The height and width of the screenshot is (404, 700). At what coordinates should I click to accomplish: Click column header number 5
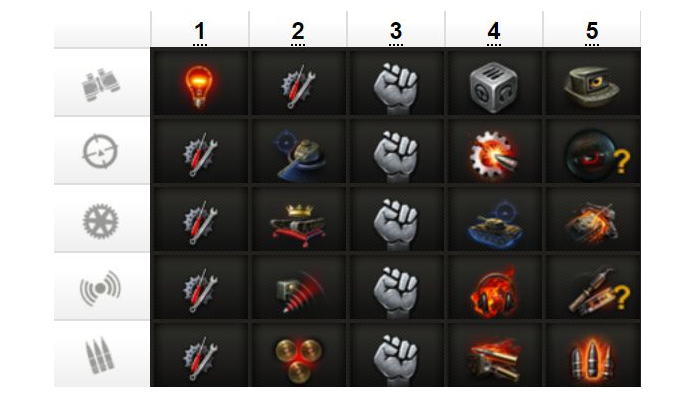592,31
